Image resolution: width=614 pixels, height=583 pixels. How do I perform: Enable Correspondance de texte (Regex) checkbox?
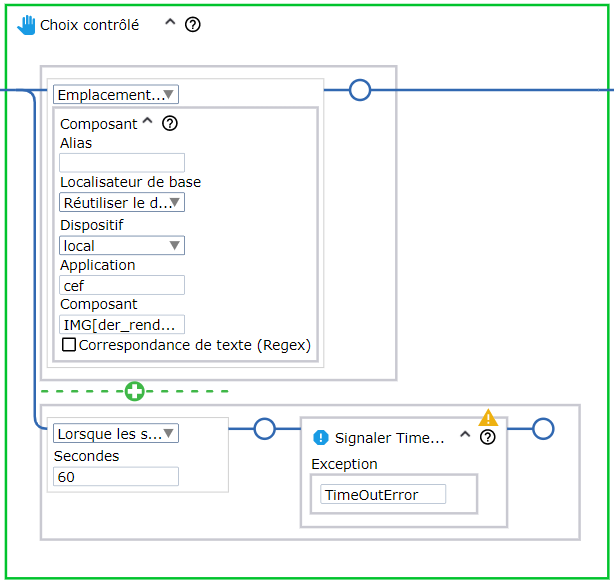pyautogui.click(x=69, y=345)
